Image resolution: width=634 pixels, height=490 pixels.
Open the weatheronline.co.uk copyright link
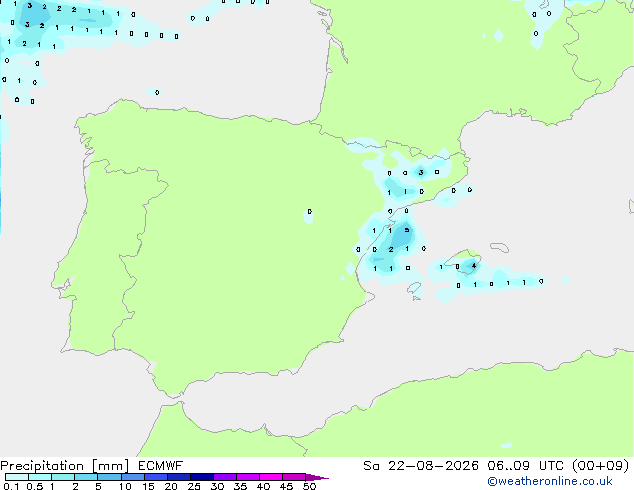(550, 481)
